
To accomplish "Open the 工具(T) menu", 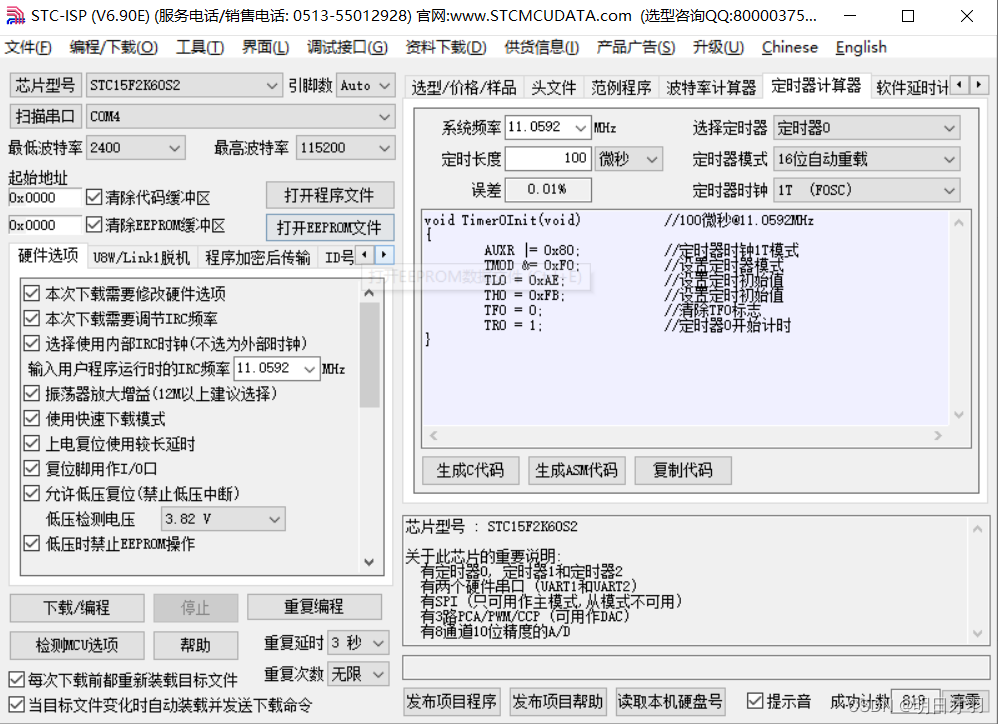I will point(199,47).
